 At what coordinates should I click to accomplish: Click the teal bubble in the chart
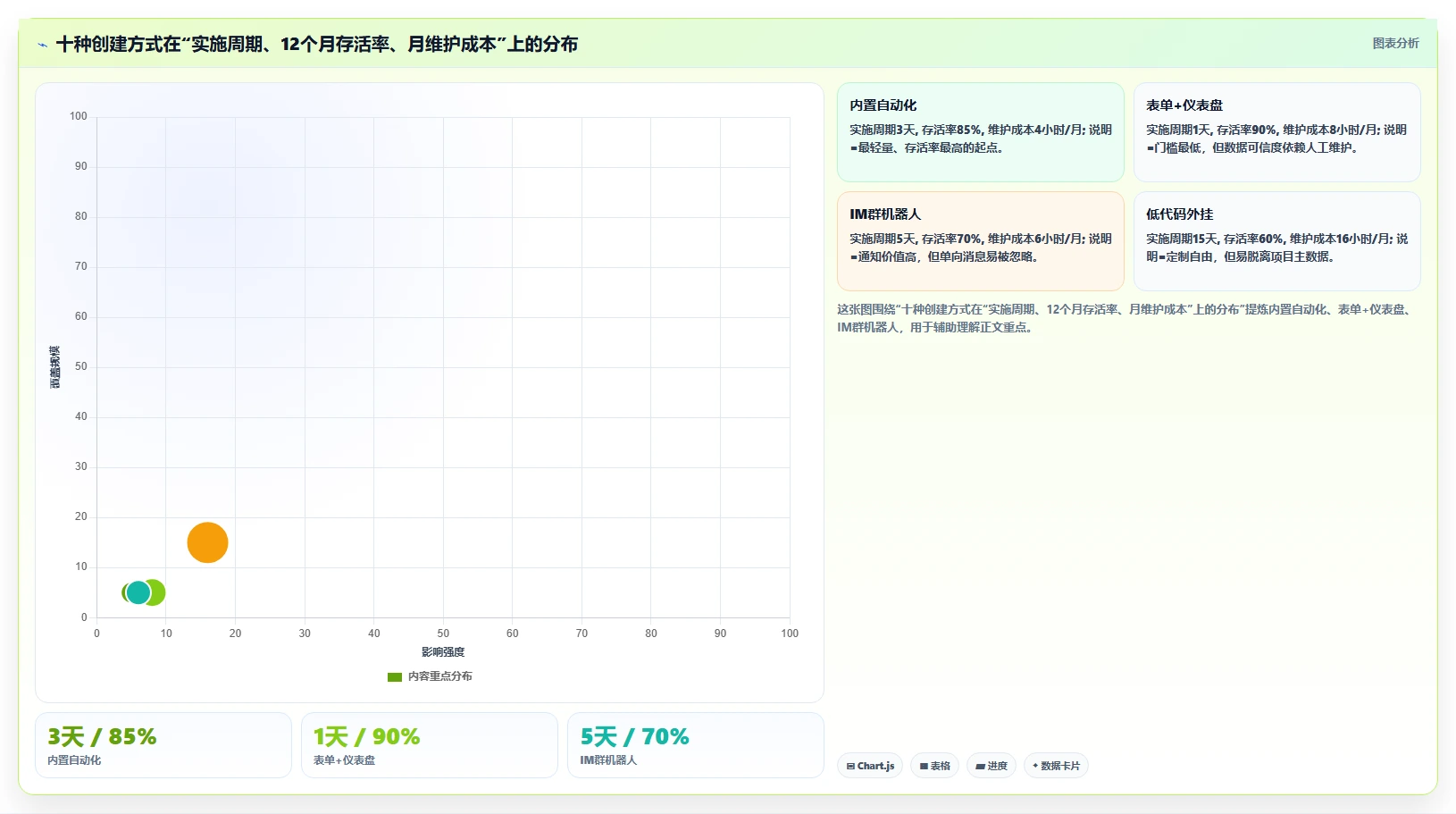pyautogui.click(x=138, y=592)
